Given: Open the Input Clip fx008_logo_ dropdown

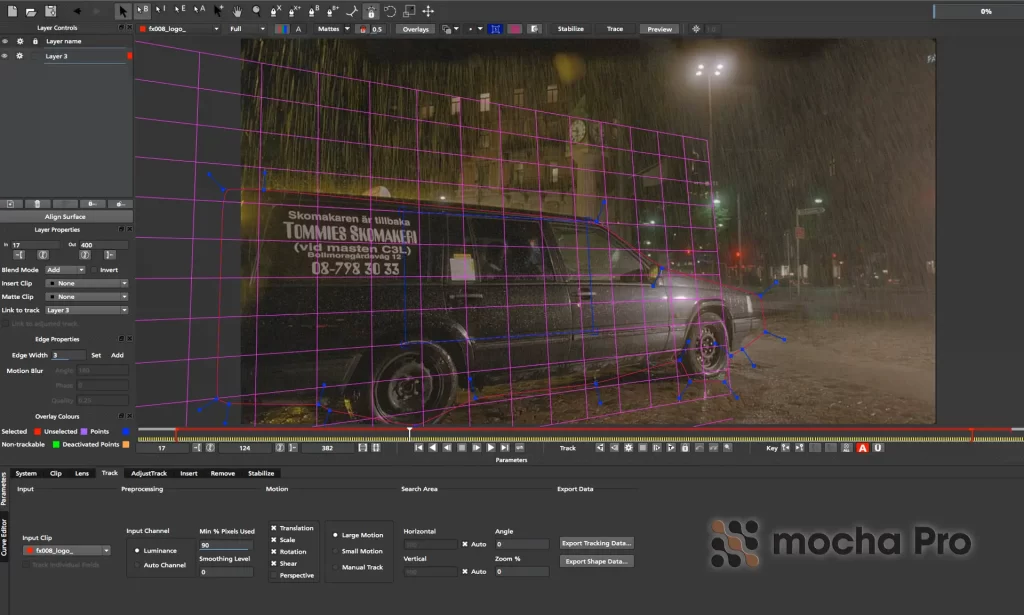Looking at the screenshot, I should pyautogui.click(x=66, y=550).
